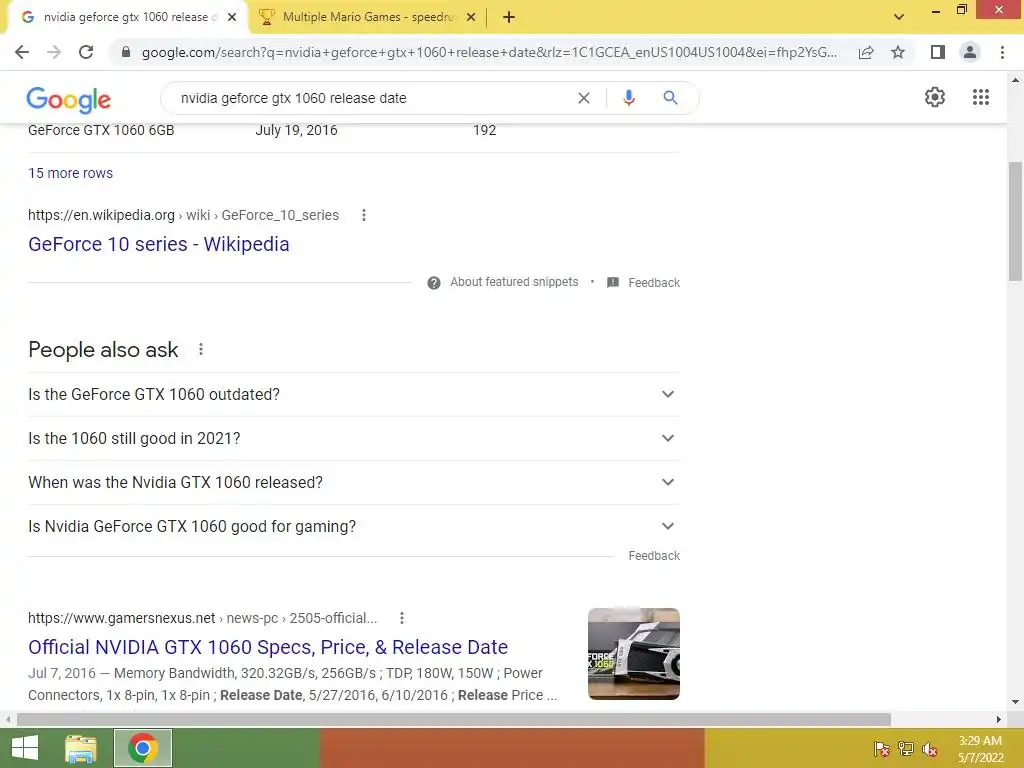Click the horizontal scrollbar thumb
The height and width of the screenshot is (768, 1024).
[x=454, y=720]
